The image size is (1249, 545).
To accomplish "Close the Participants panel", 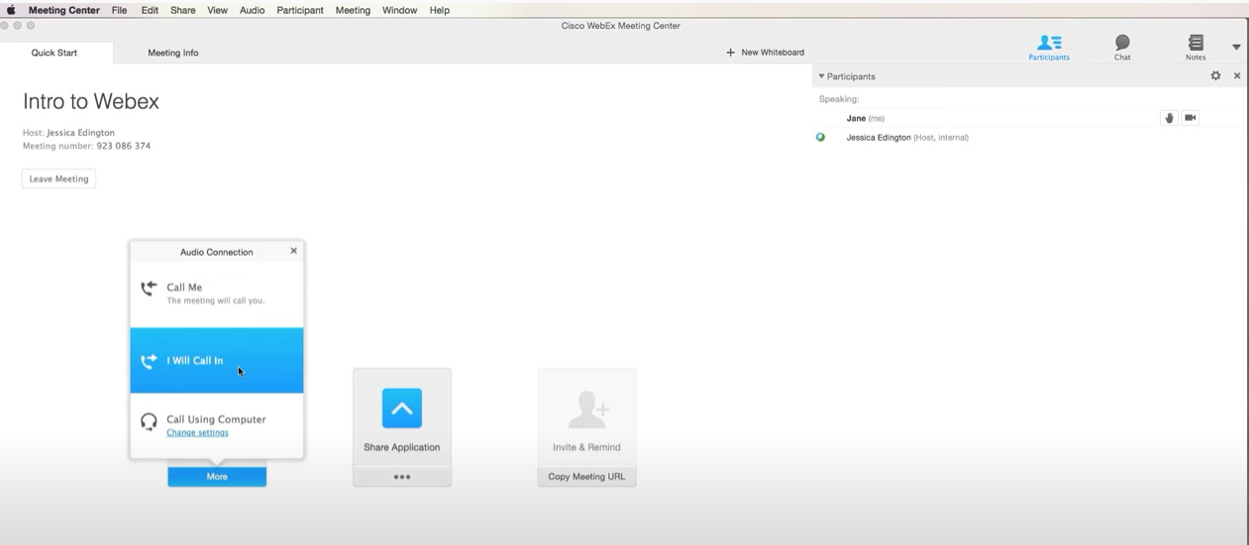I will (1237, 76).
